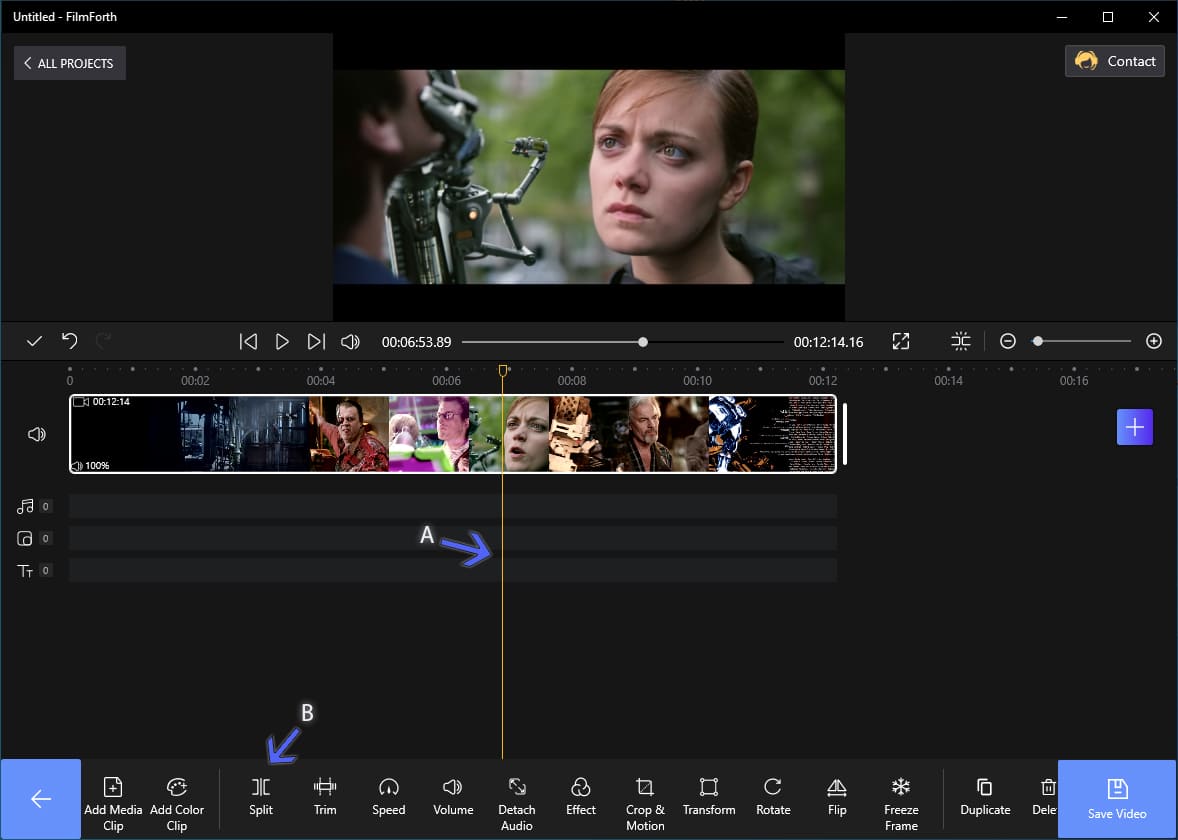Rotate the selected clip

tap(773, 797)
